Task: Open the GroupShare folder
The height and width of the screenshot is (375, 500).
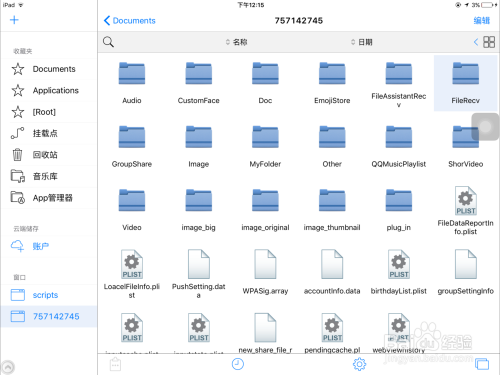Action: tap(132, 147)
